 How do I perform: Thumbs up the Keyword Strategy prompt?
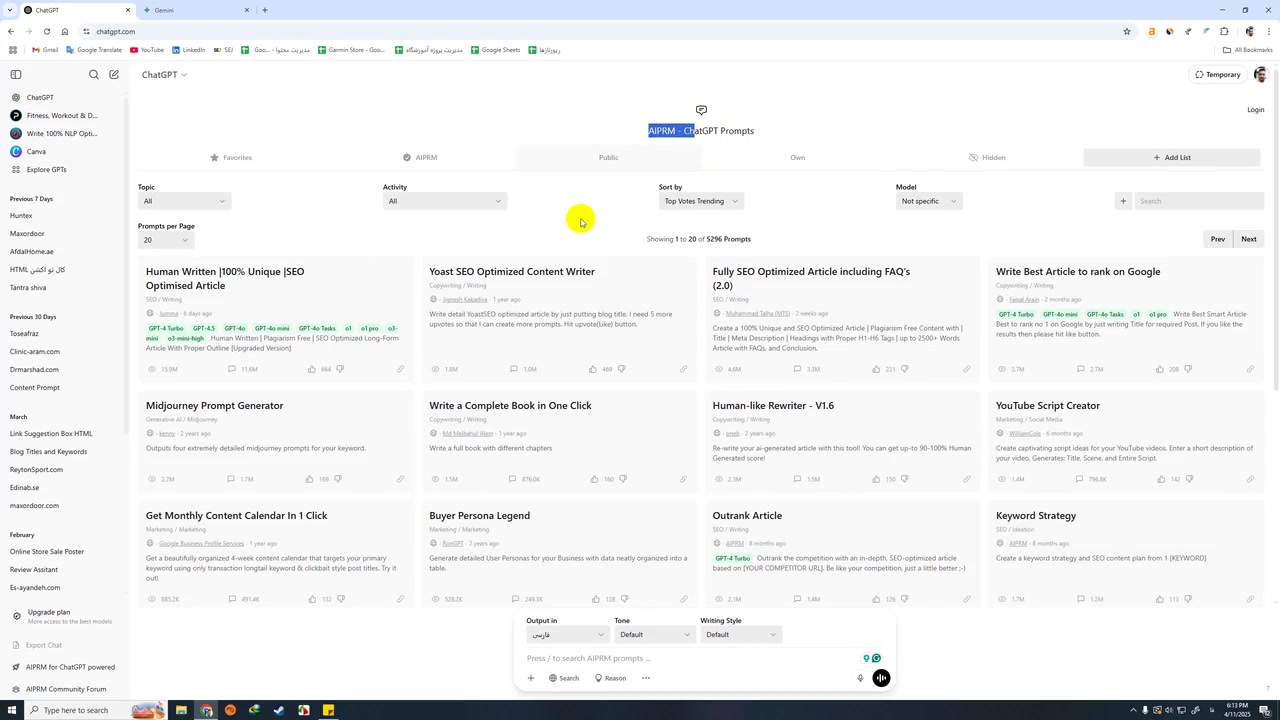click(1160, 599)
